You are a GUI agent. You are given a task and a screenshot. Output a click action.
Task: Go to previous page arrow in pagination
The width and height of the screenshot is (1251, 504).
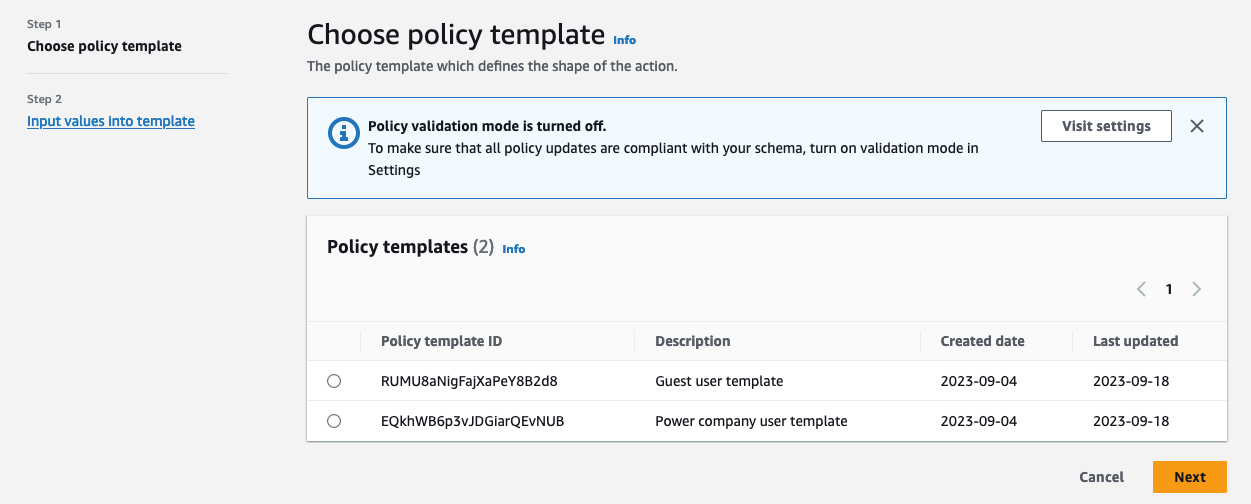pyautogui.click(x=1141, y=289)
